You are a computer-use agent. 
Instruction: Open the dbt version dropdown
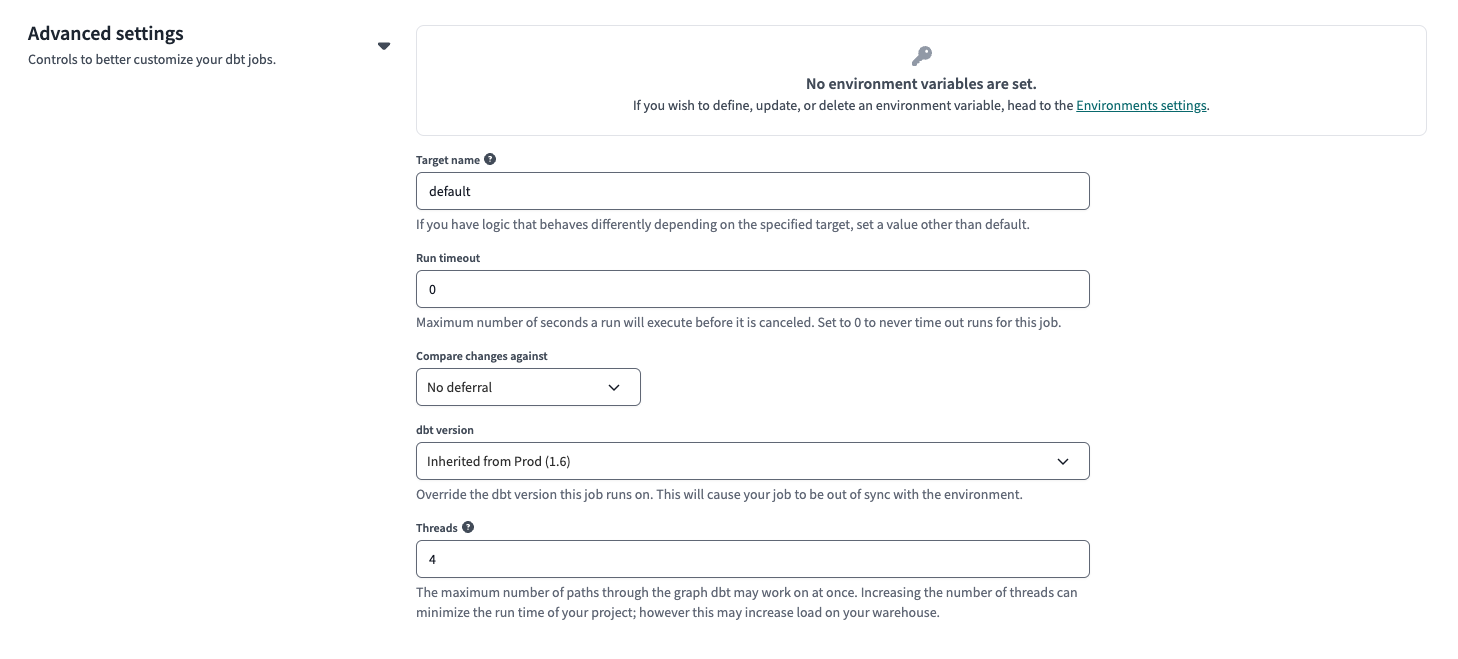(x=752, y=461)
